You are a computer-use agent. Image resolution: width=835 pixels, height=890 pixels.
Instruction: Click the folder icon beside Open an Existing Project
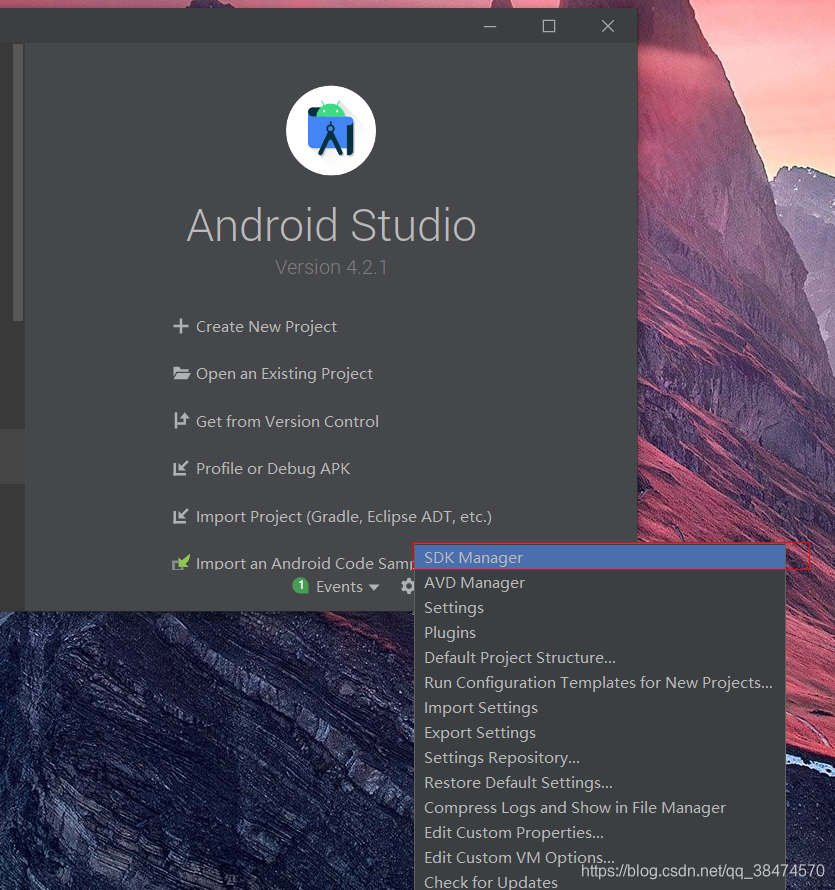tap(181, 373)
